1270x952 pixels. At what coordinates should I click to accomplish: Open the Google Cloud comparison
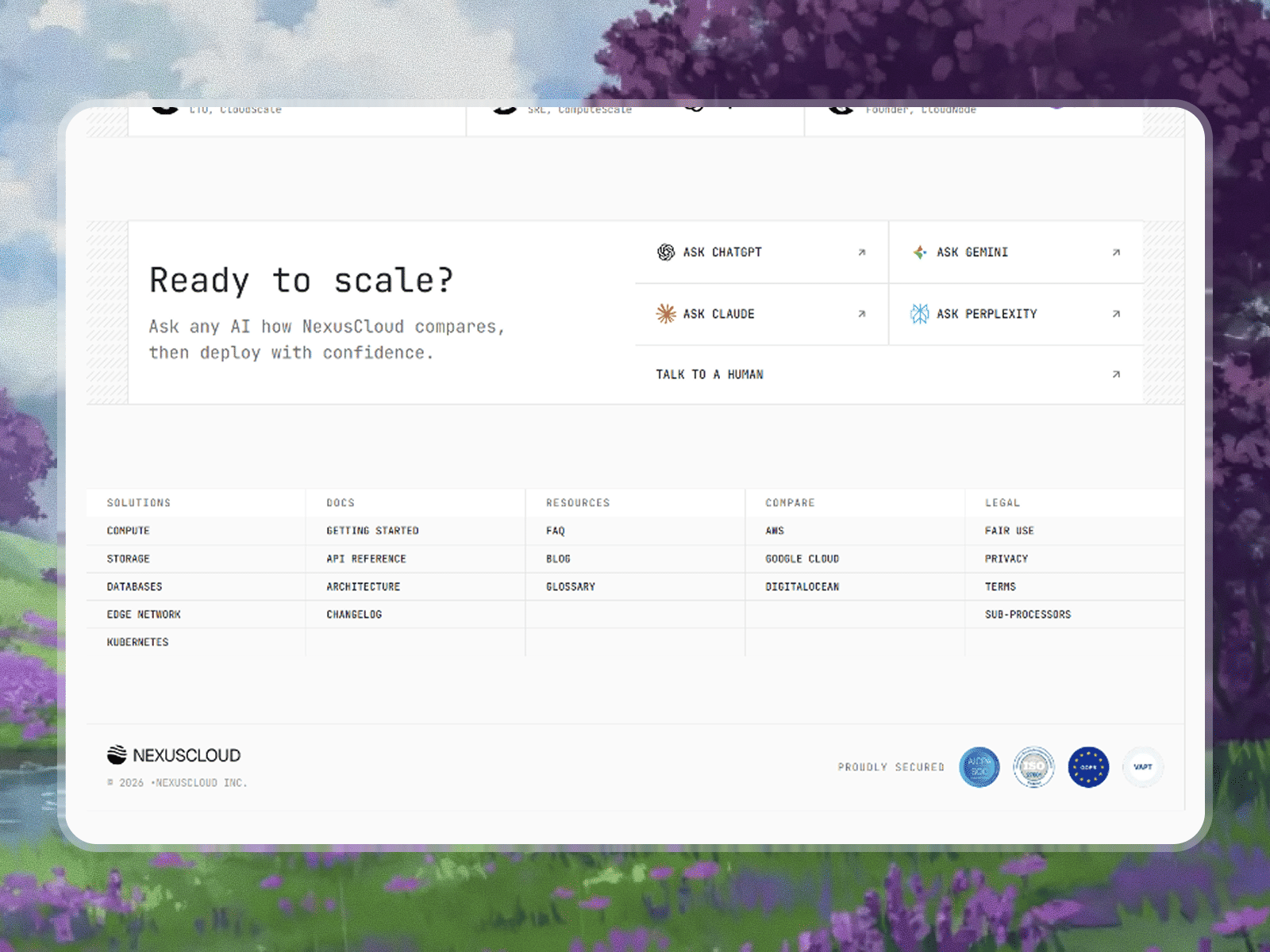802,559
